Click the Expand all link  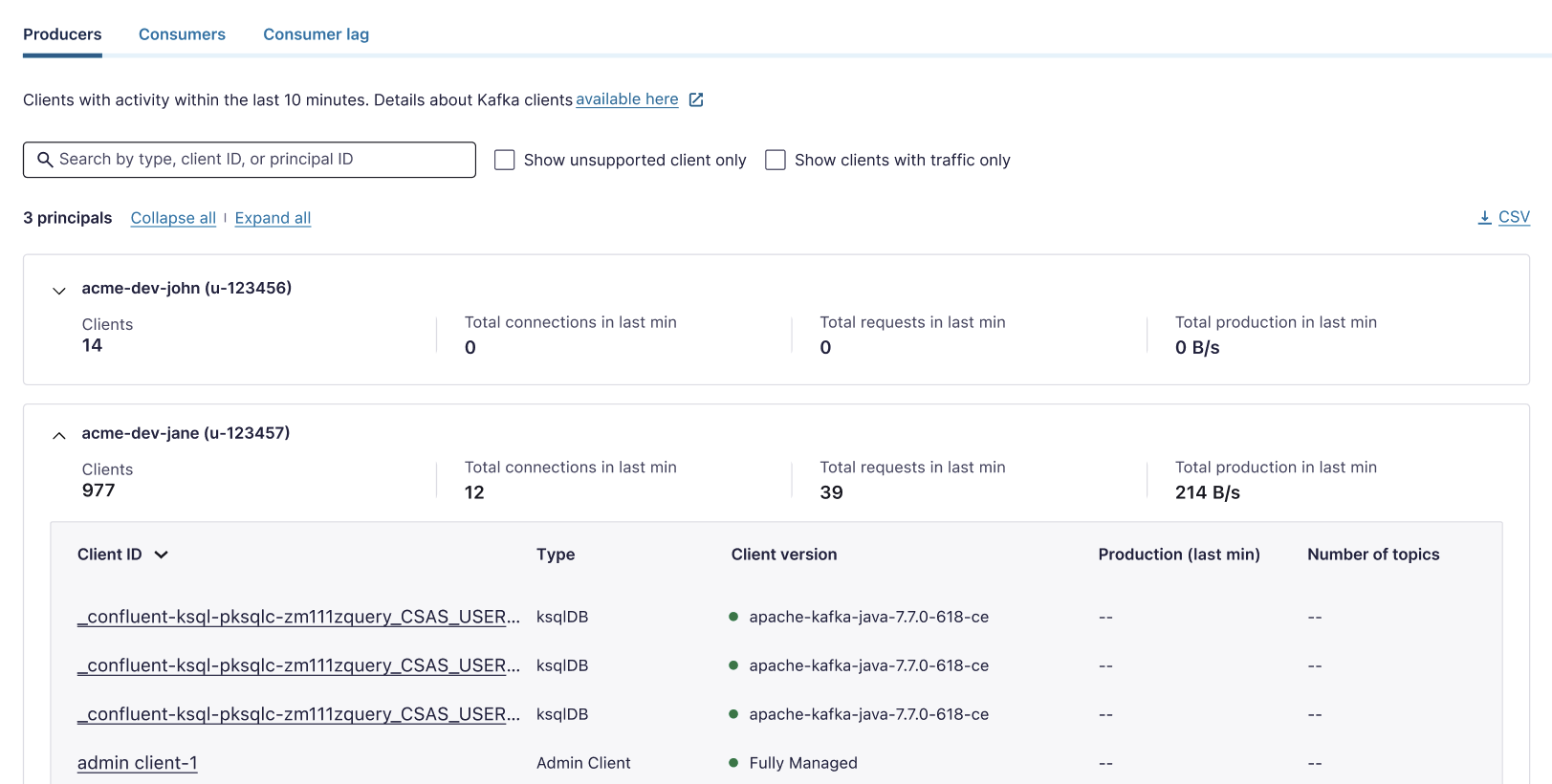pos(273,218)
